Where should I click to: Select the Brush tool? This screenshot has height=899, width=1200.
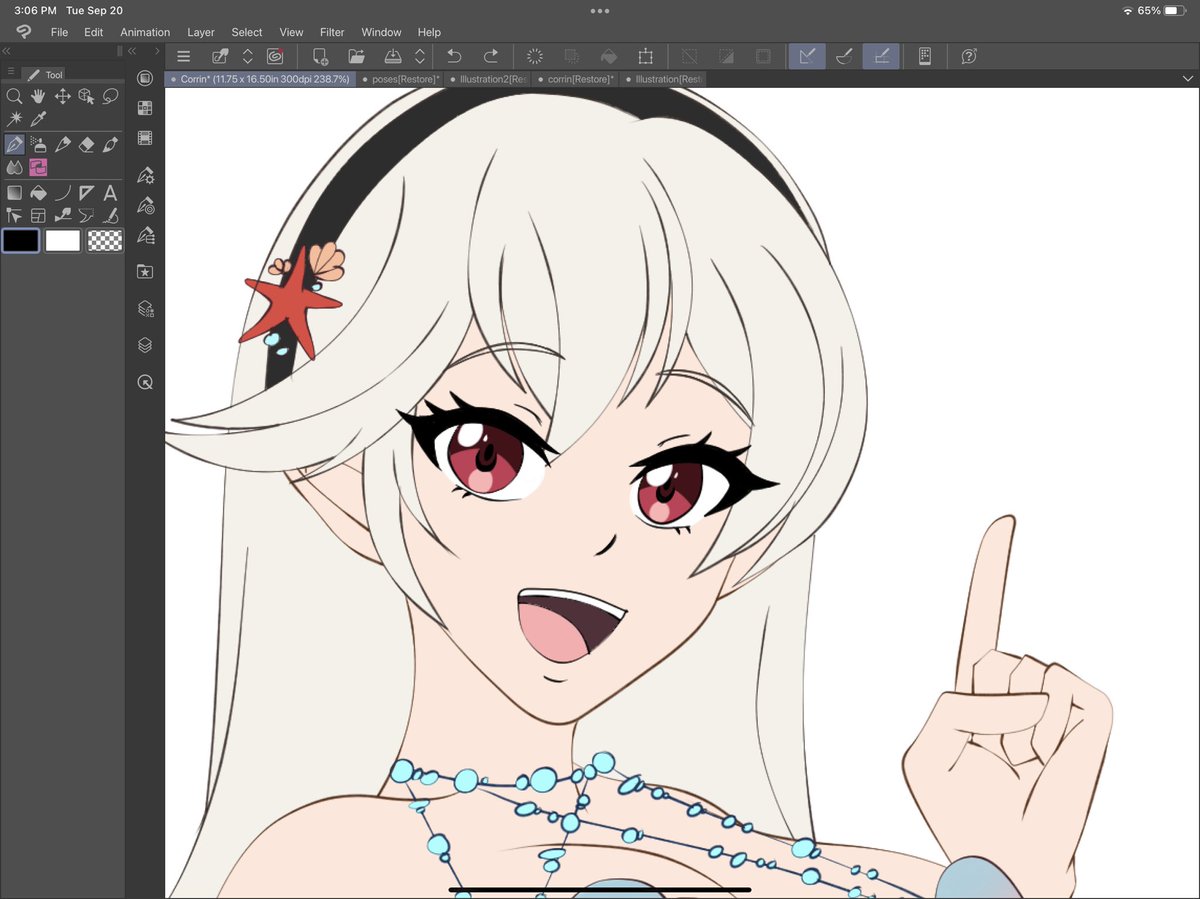pos(110,145)
